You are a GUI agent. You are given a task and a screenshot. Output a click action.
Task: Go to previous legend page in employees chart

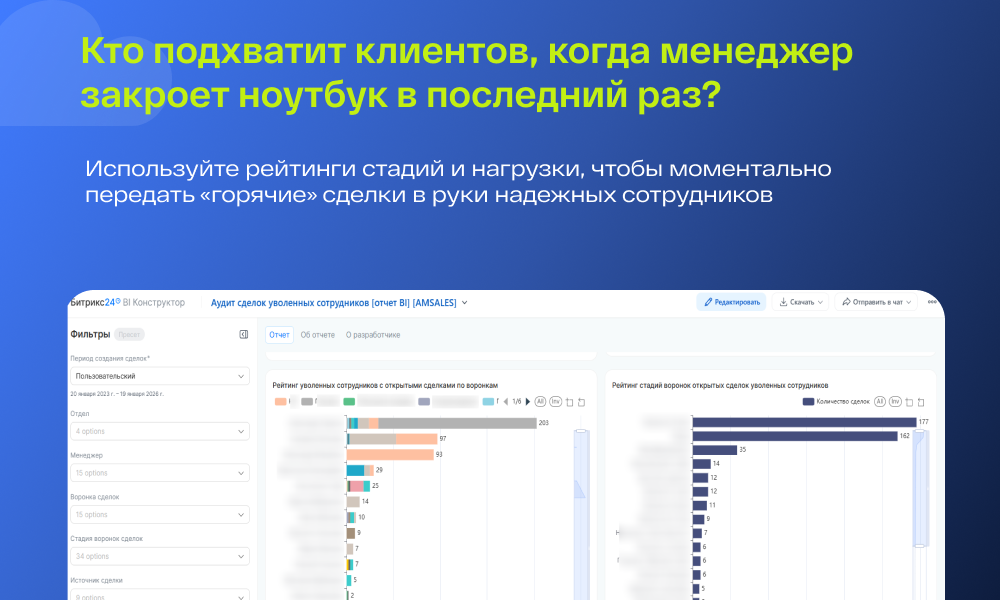(506, 402)
